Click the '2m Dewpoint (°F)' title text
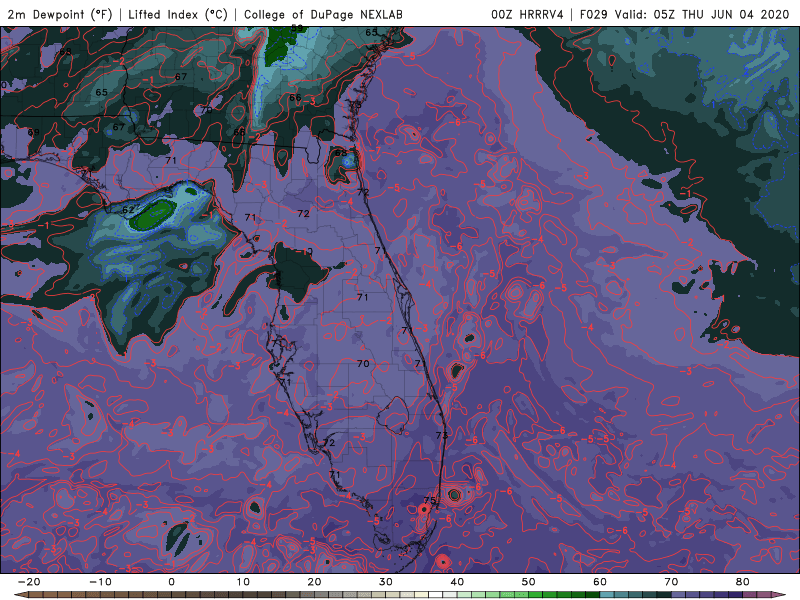This screenshot has width=800, height=600. 60,14
